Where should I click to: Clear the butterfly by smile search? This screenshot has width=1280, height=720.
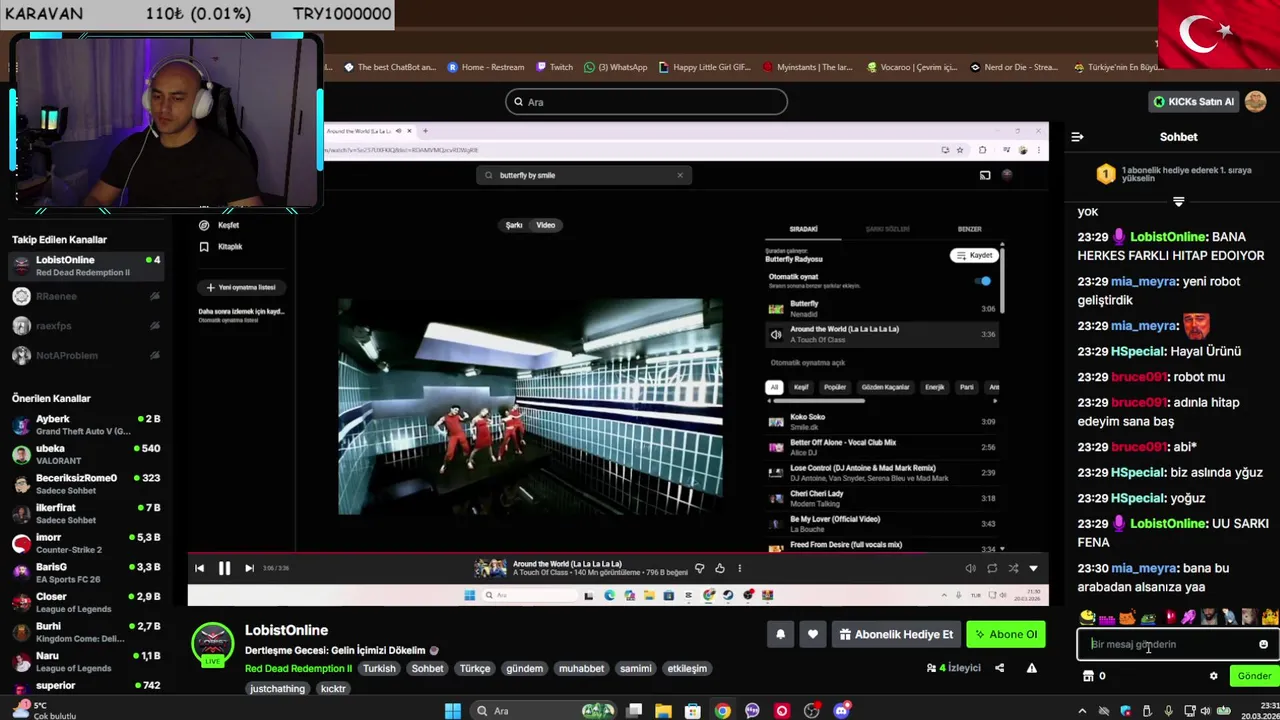pos(680,175)
